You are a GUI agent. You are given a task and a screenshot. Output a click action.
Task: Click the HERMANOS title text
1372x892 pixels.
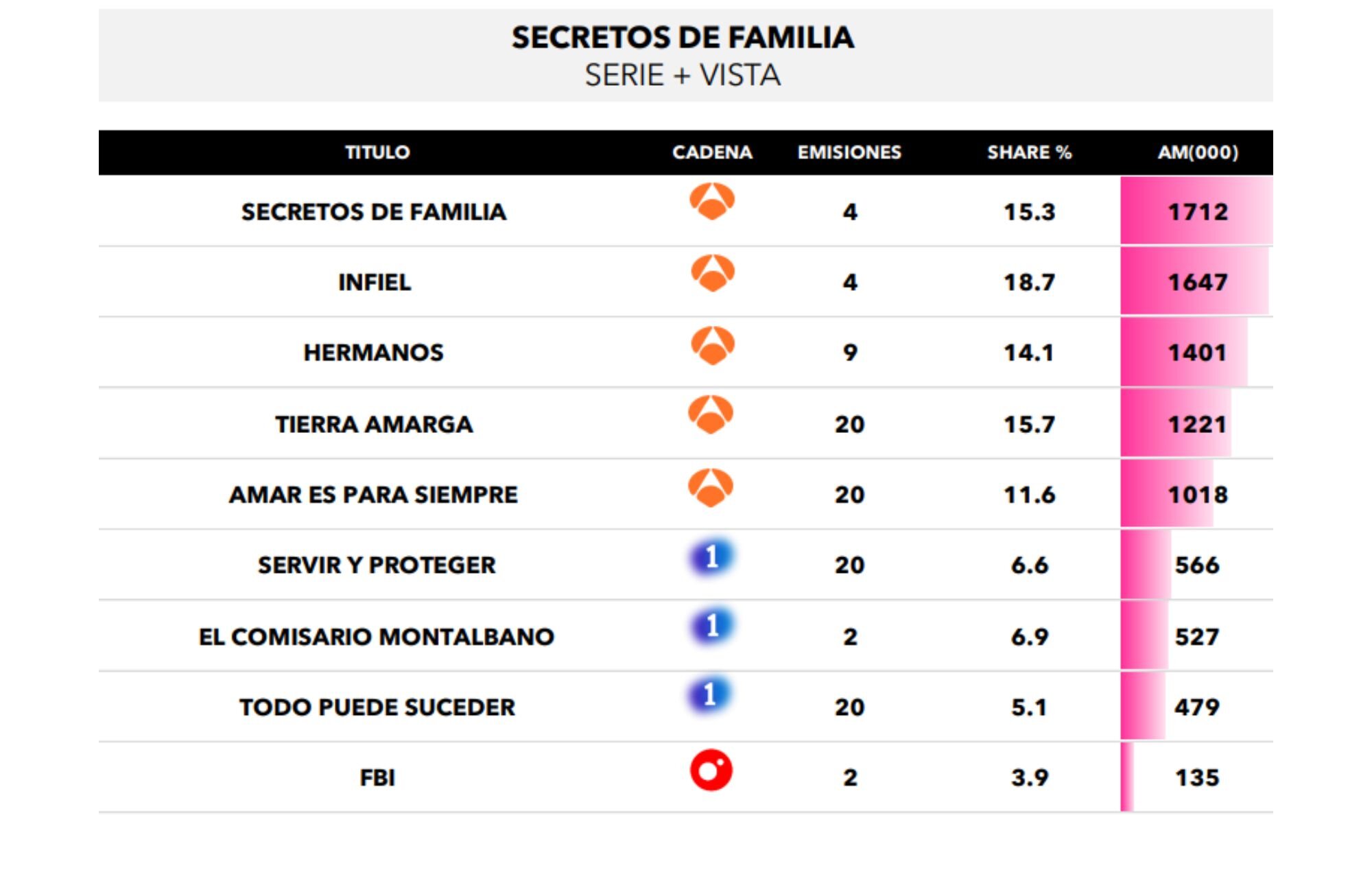coord(374,353)
